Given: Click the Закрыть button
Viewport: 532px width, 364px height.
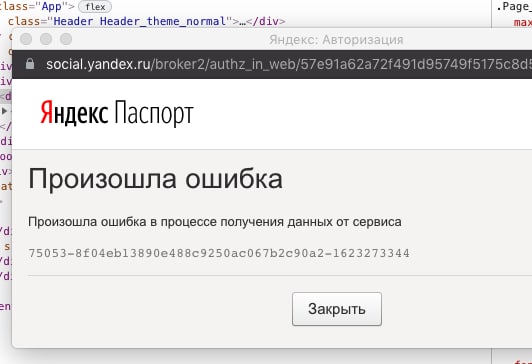Looking at the screenshot, I should (x=337, y=309).
